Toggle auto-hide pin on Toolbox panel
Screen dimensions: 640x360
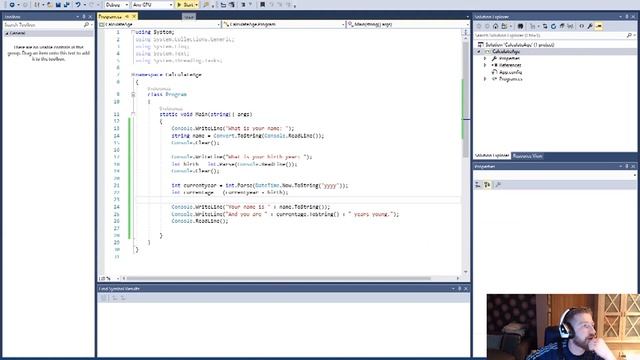(84, 17)
